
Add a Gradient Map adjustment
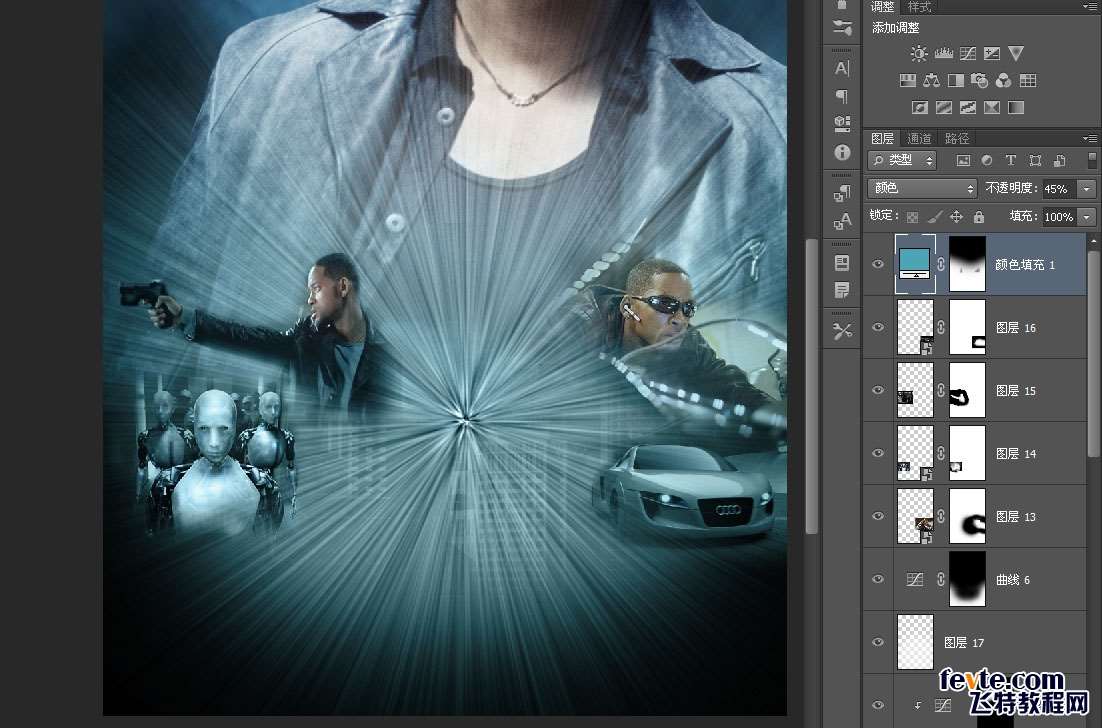(1016, 108)
